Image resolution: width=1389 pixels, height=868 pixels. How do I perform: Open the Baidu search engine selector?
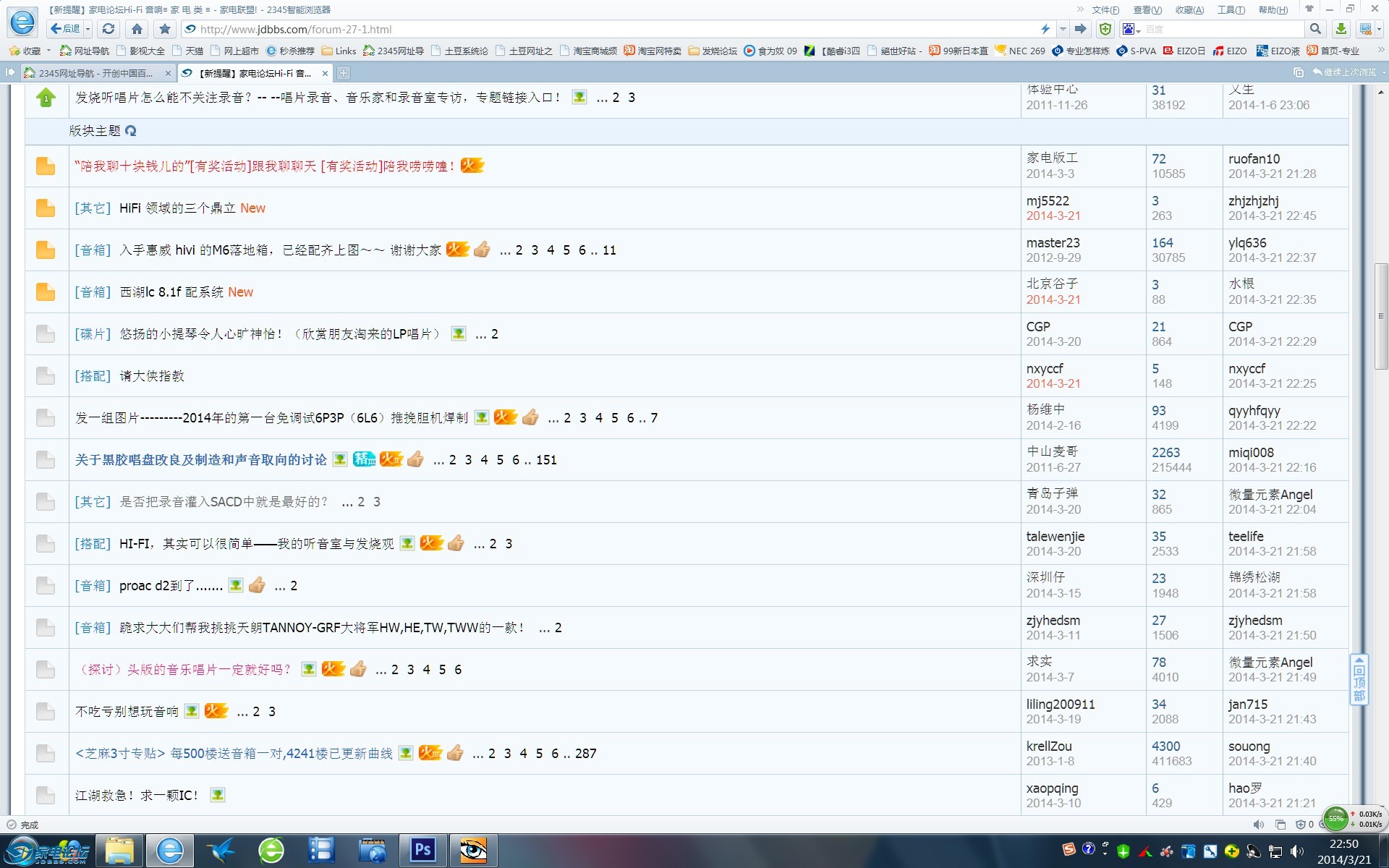pyautogui.click(x=1131, y=29)
